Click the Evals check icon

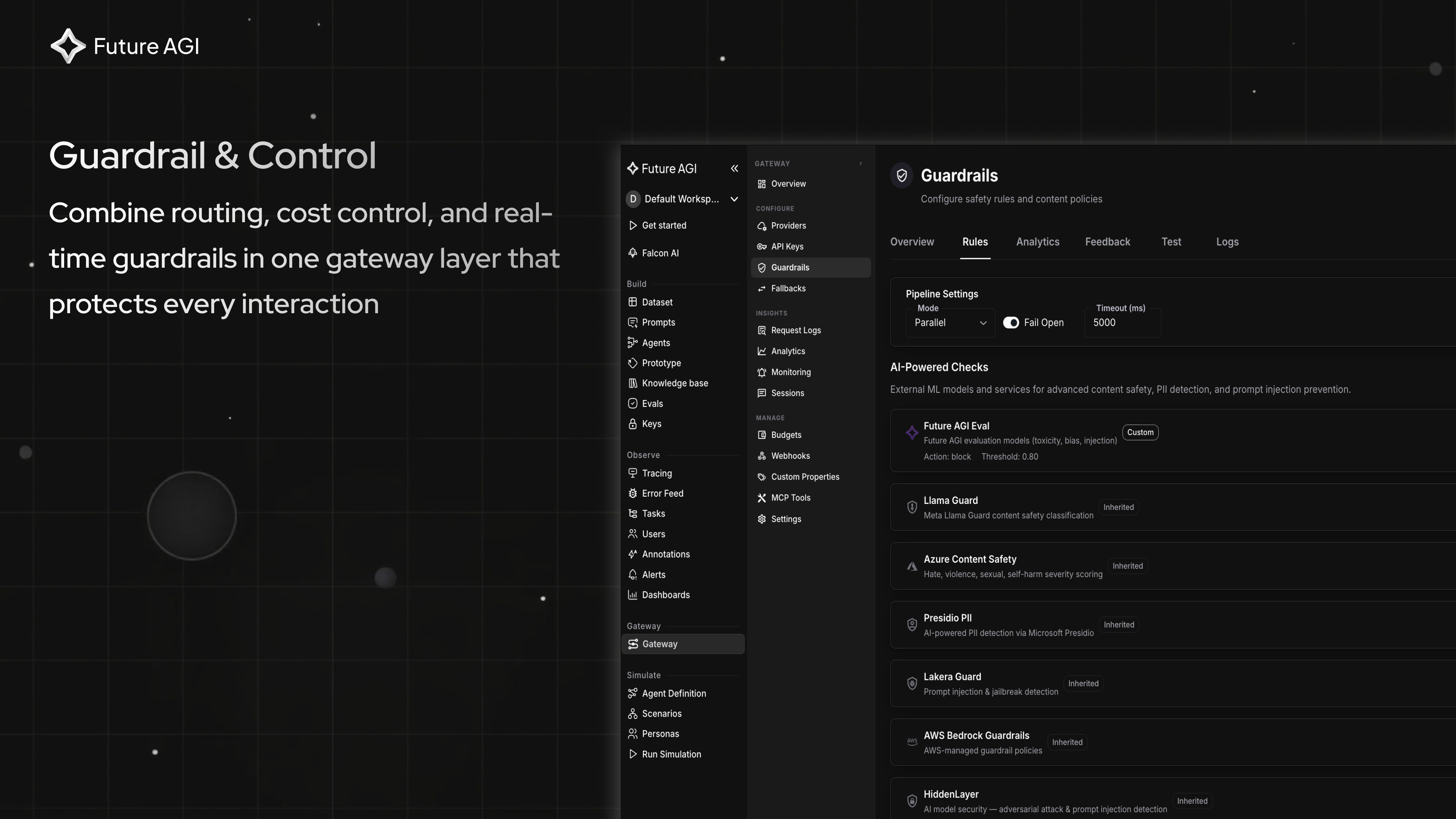tap(632, 403)
